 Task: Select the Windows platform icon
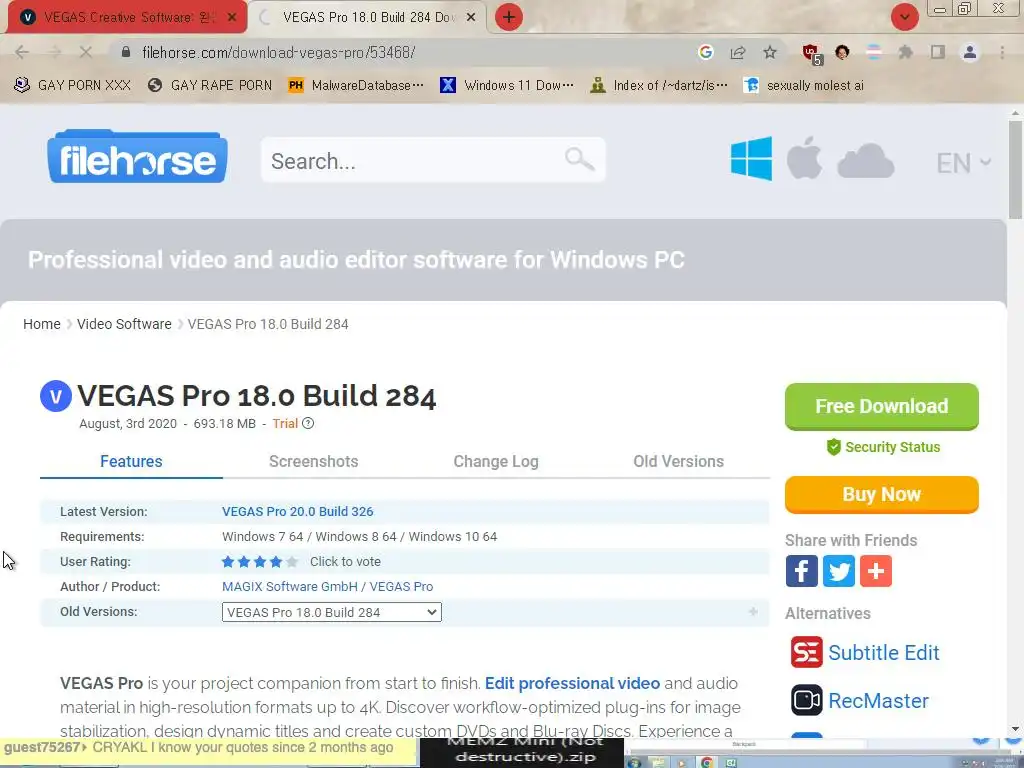pos(751,158)
